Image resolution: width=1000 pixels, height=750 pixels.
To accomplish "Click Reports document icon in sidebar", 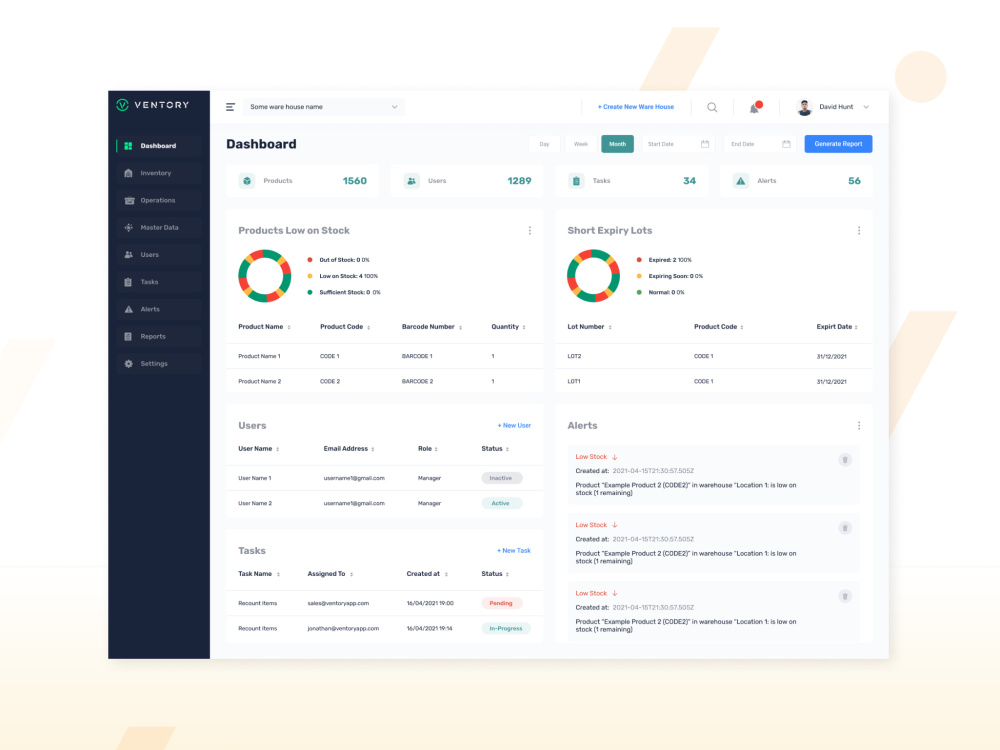I will pyautogui.click(x=128, y=336).
